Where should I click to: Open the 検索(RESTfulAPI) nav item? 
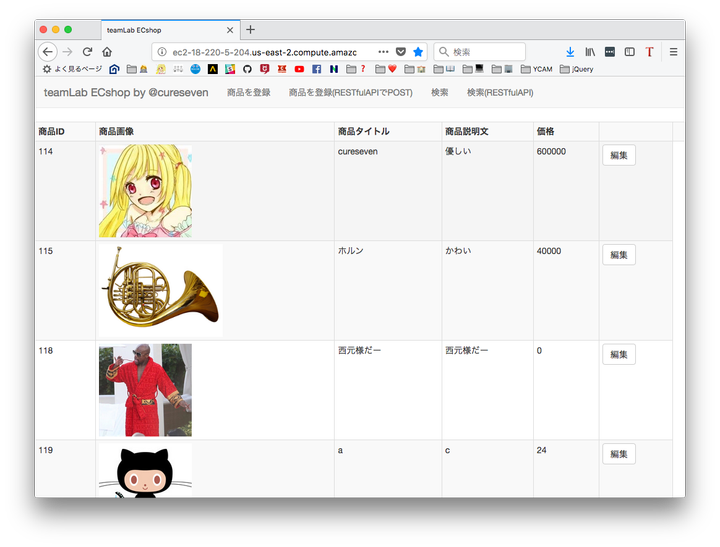(500, 93)
